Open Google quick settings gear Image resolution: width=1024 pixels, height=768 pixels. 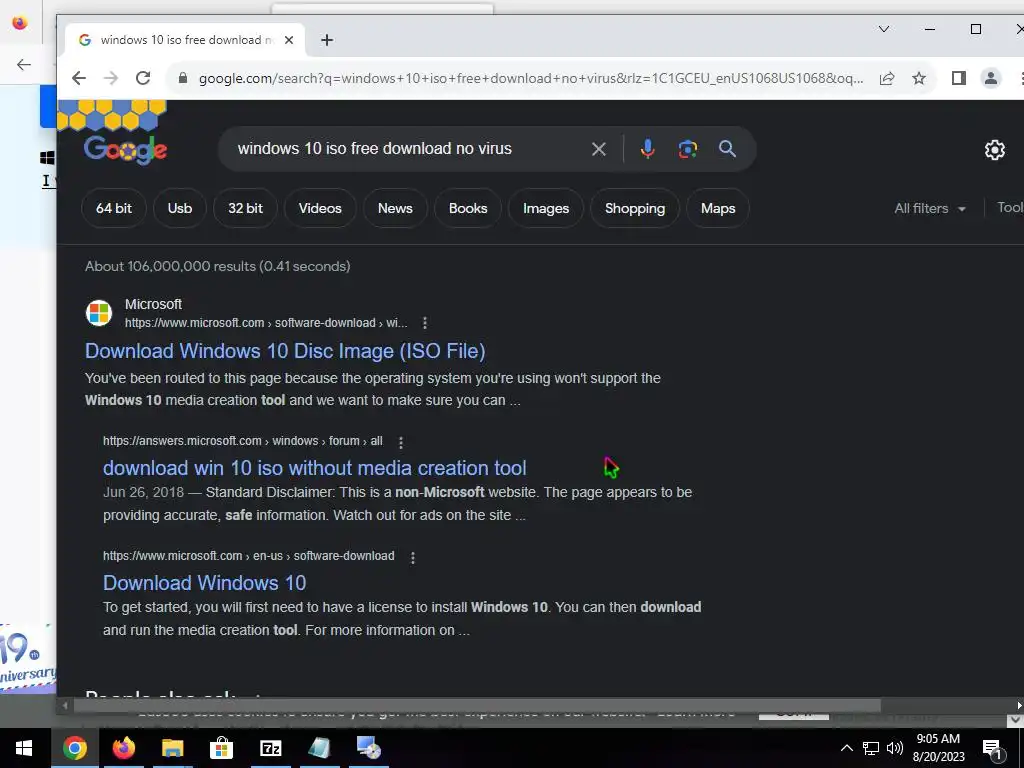tap(995, 150)
